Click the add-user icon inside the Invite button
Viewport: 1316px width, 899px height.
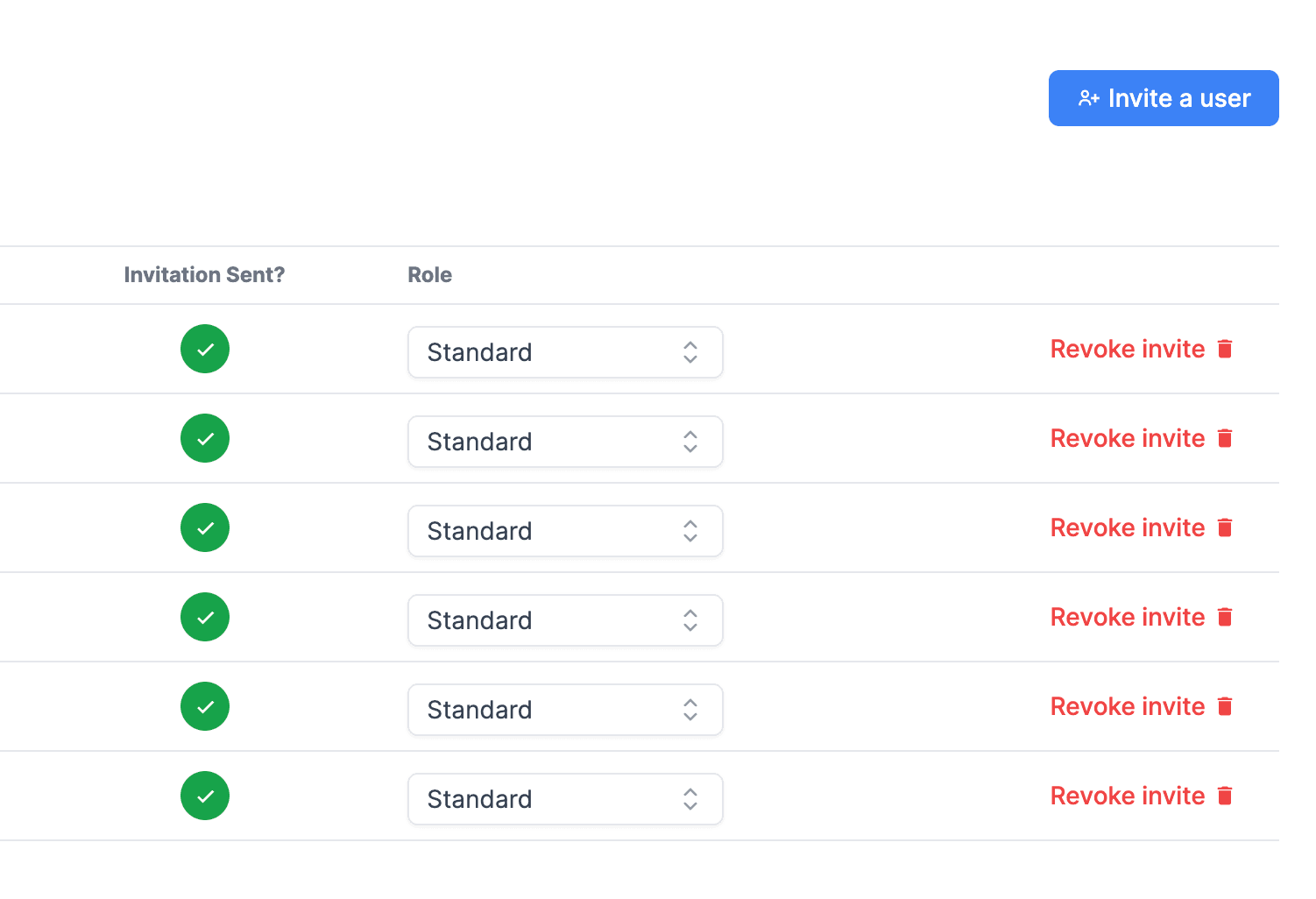(1088, 98)
